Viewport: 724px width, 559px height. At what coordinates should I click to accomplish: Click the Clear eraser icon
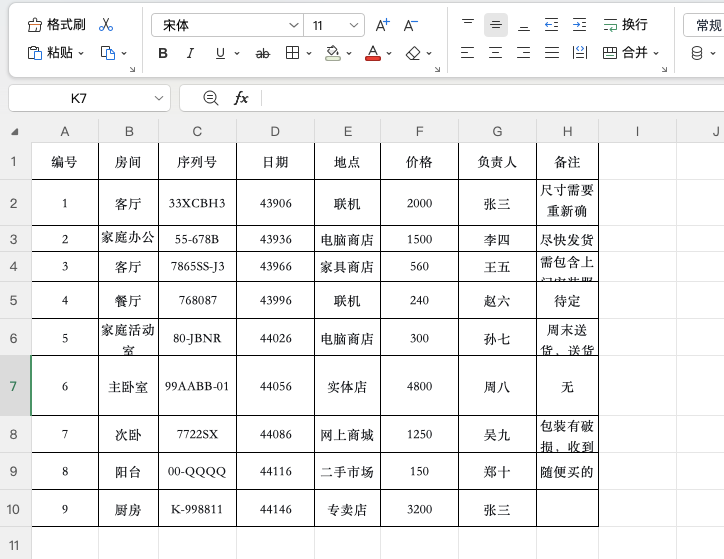413,54
